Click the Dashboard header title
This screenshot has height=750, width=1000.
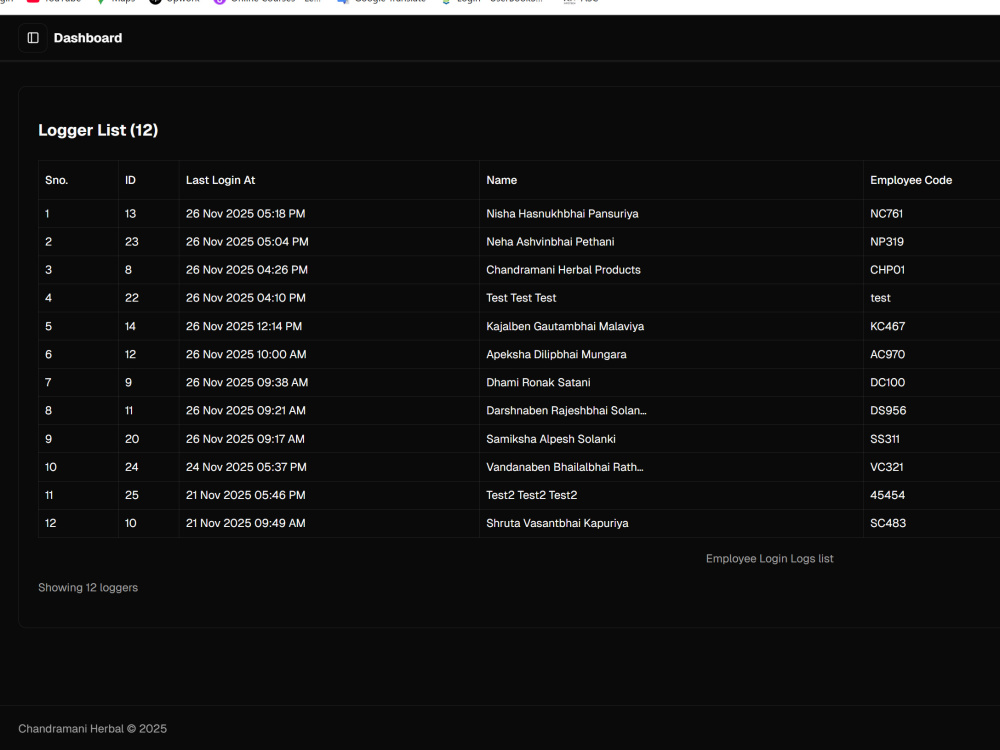pos(88,38)
